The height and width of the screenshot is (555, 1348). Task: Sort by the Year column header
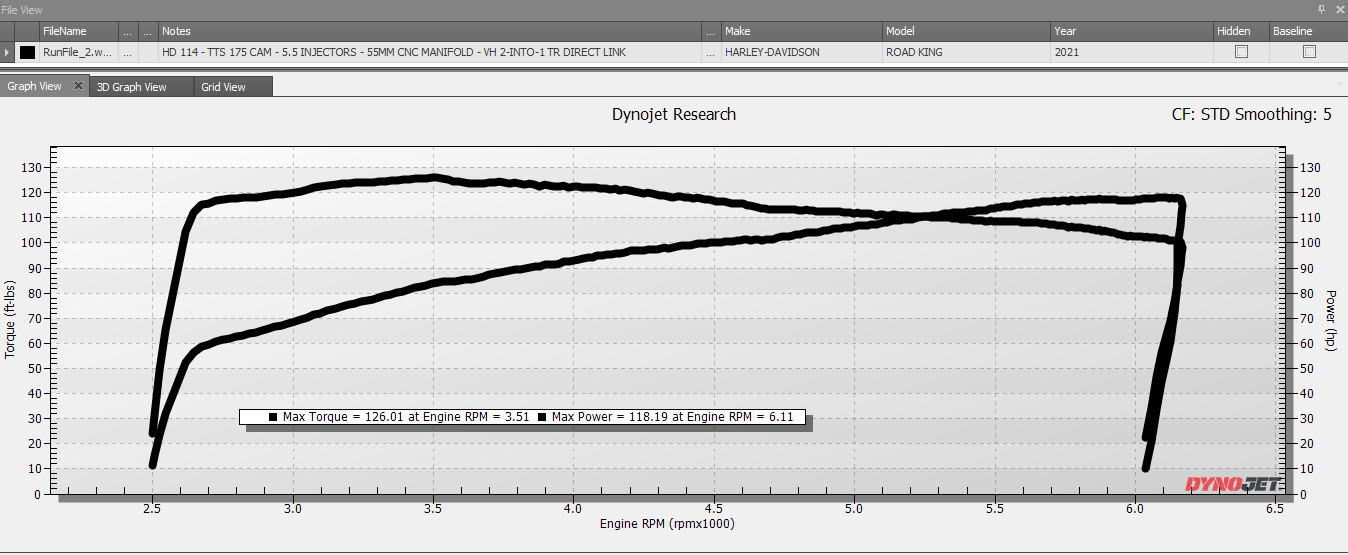[x=1131, y=31]
